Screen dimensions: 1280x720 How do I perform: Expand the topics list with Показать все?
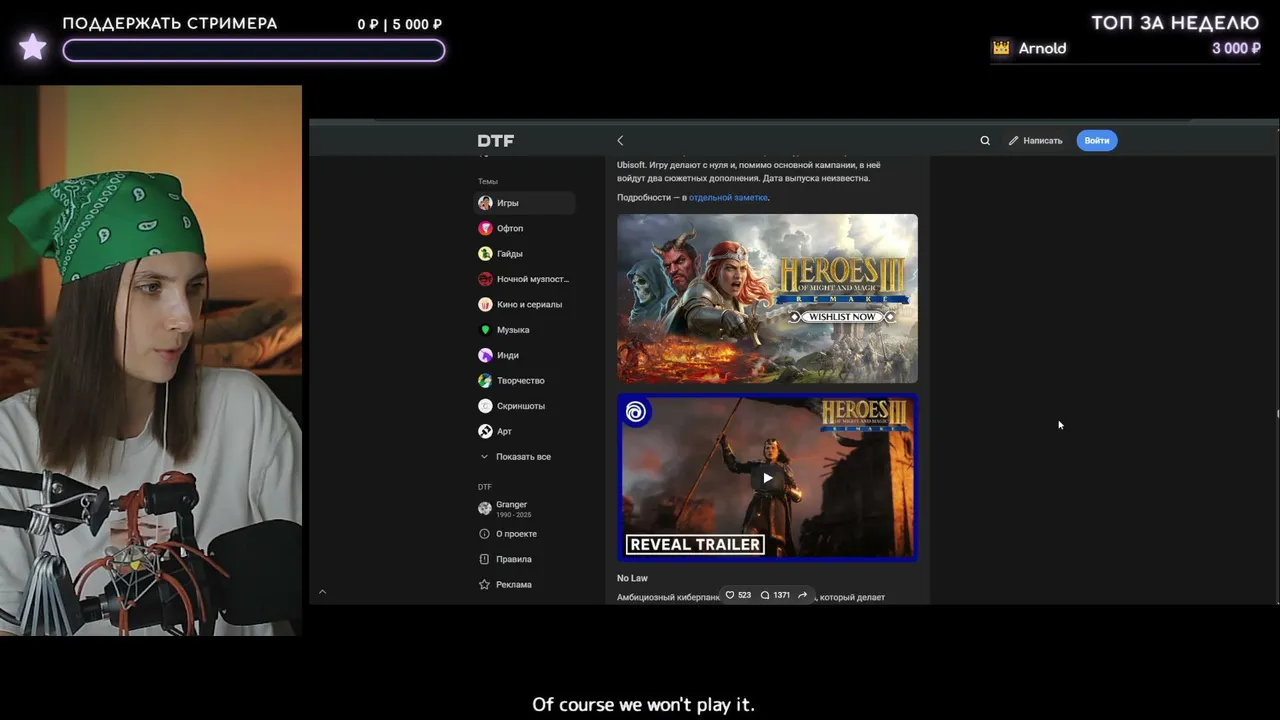pyautogui.click(x=516, y=457)
